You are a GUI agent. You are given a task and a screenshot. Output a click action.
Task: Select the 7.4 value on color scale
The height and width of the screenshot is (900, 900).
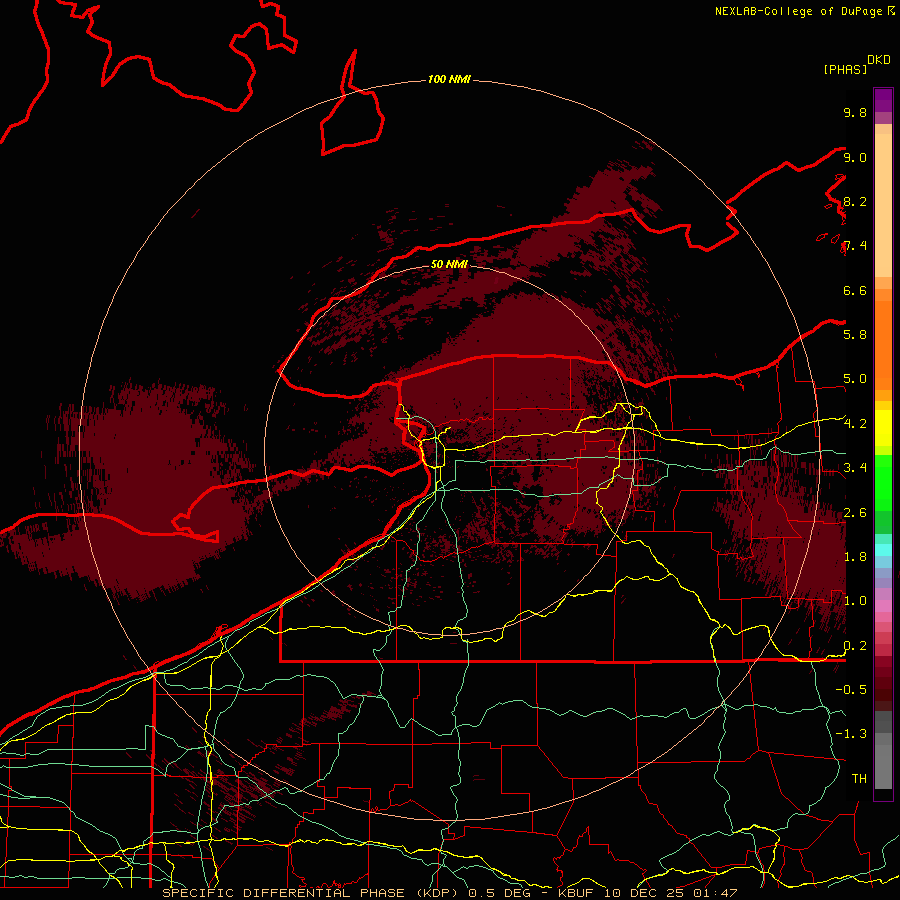855,246
